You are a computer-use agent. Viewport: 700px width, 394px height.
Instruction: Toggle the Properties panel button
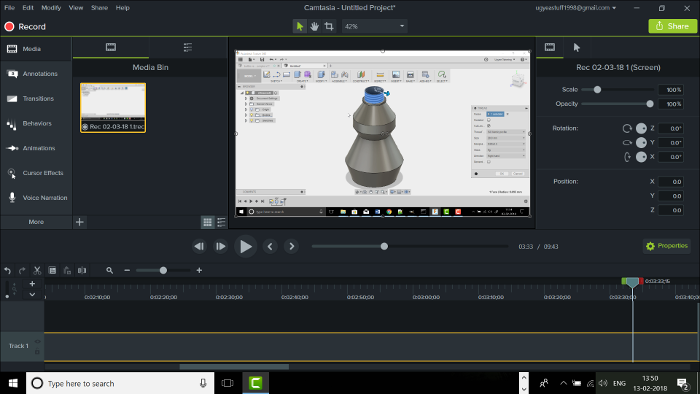tap(667, 246)
